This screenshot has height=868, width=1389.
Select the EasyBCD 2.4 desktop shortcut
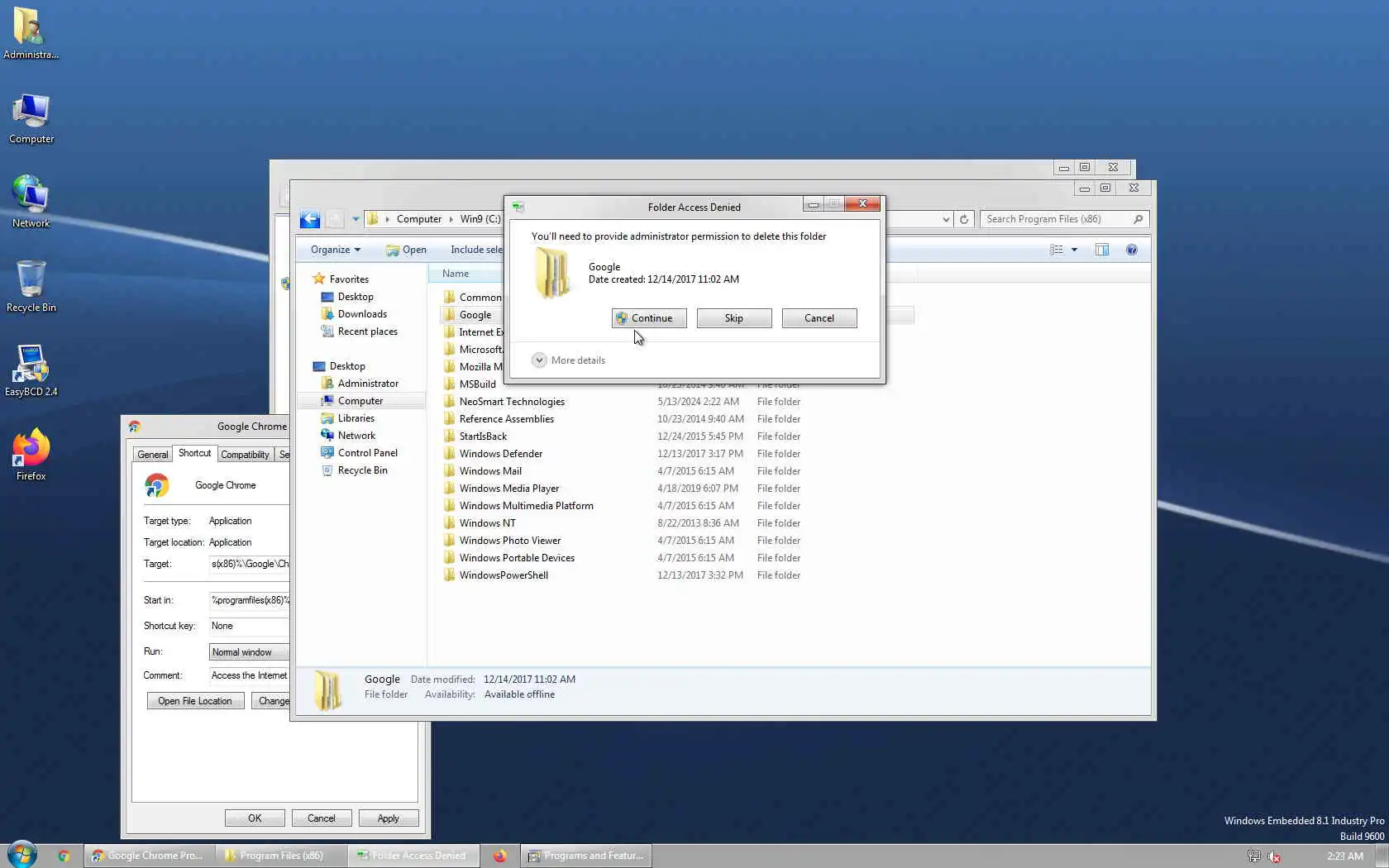31,370
